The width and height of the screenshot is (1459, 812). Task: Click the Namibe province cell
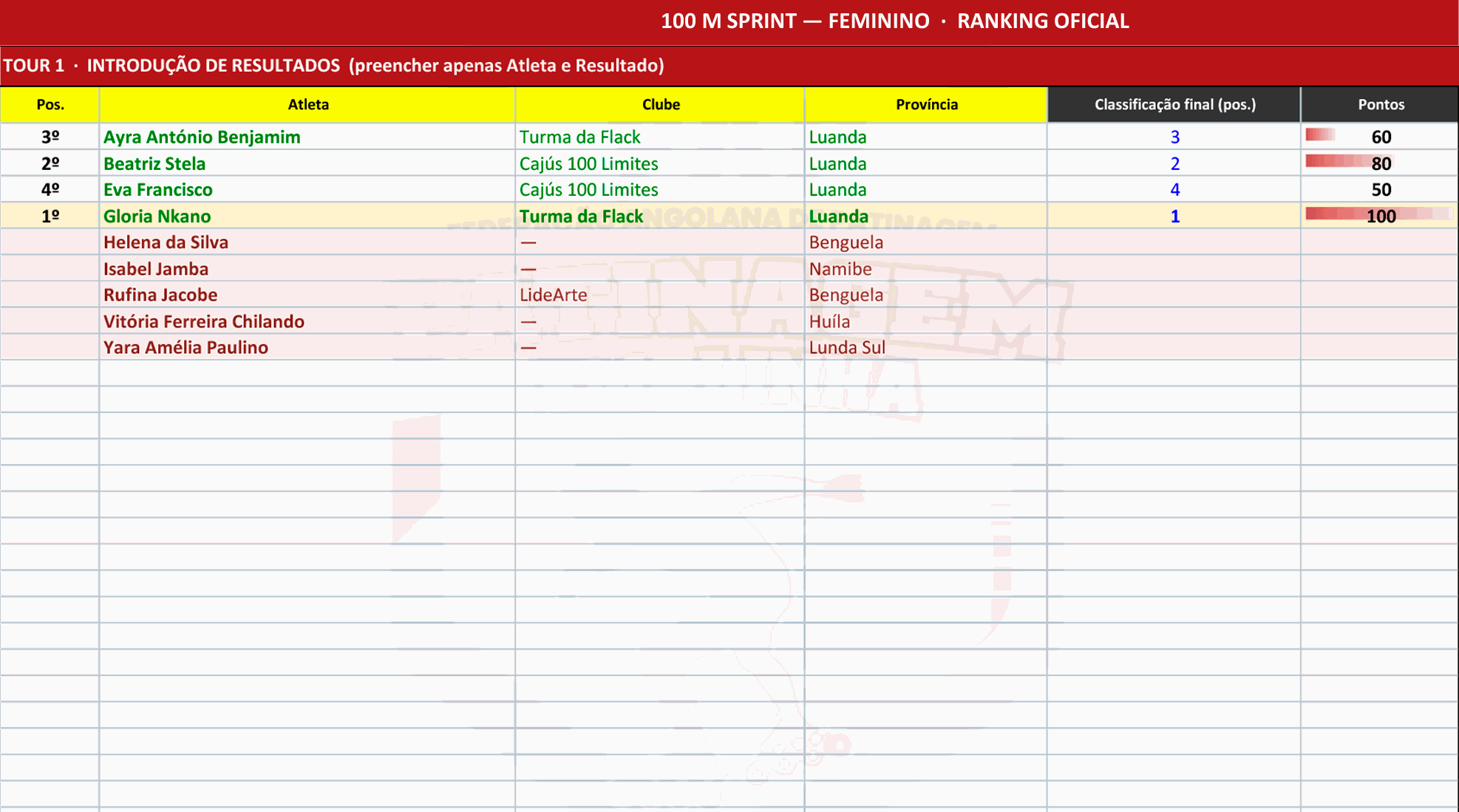926,268
